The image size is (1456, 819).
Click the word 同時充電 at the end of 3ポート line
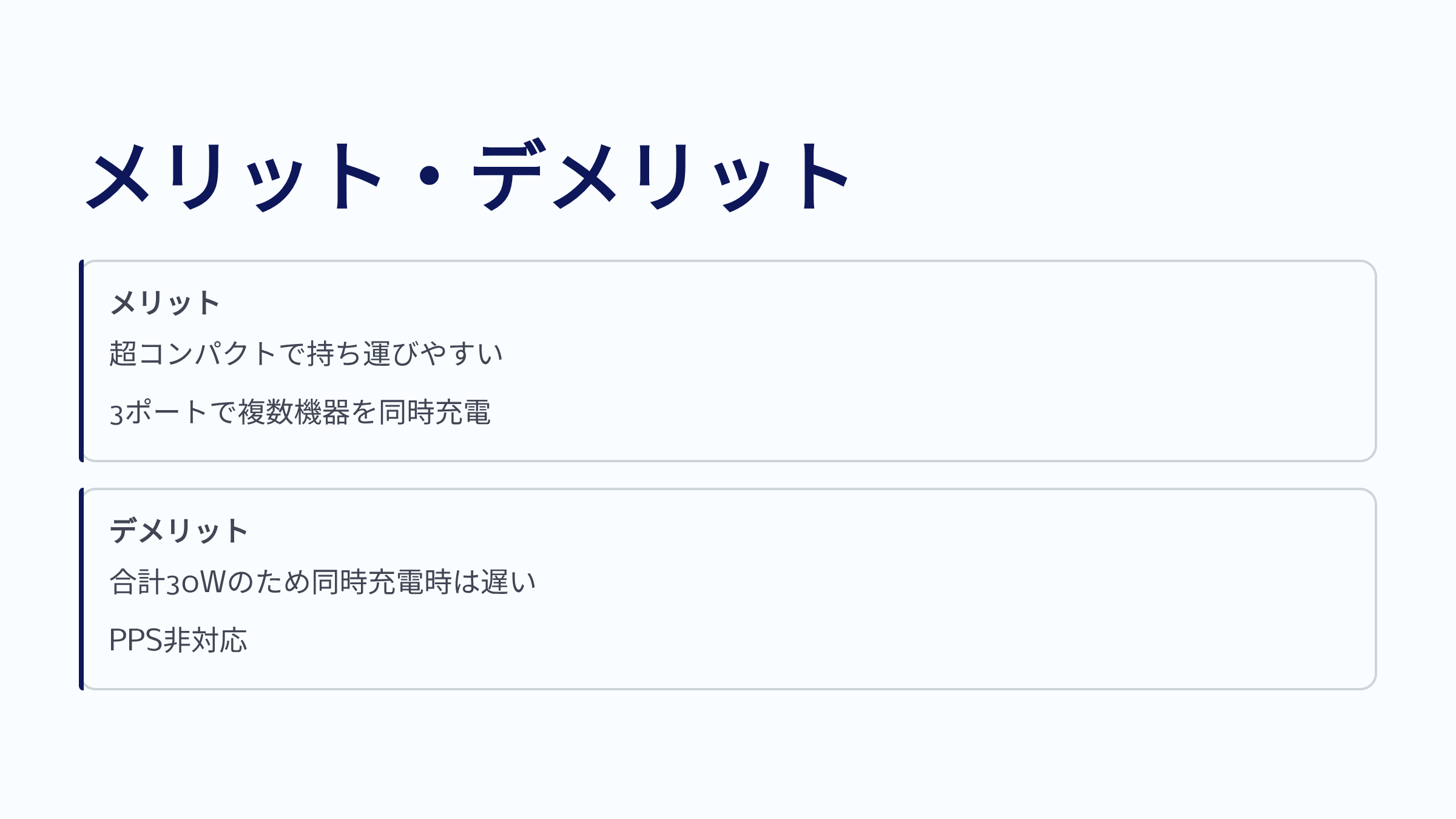434,413
